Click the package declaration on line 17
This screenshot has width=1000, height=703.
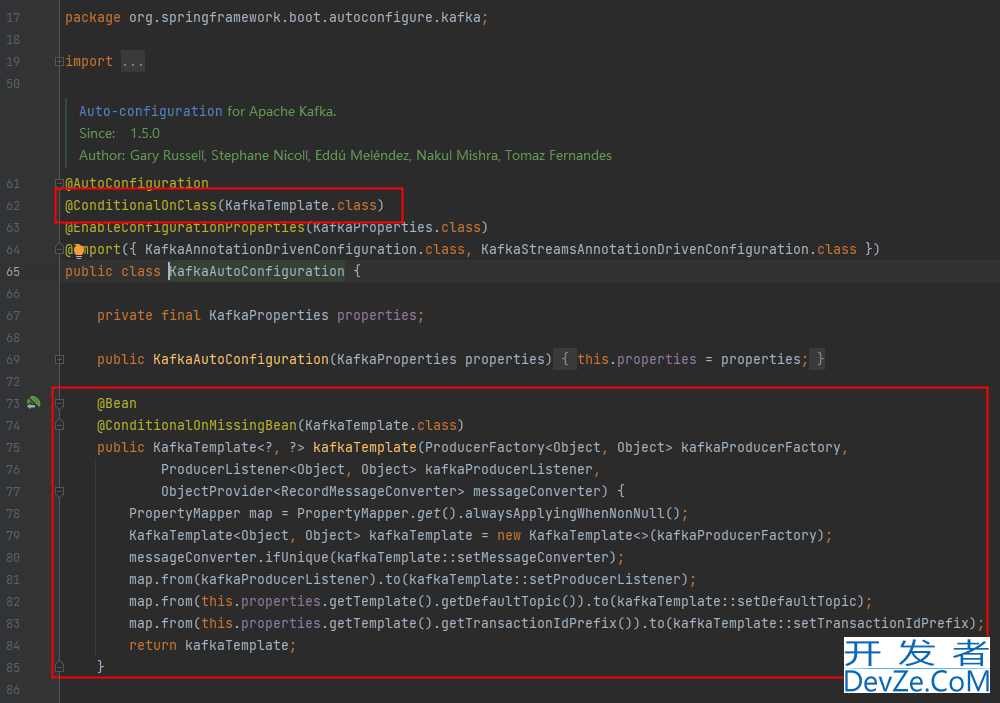277,17
